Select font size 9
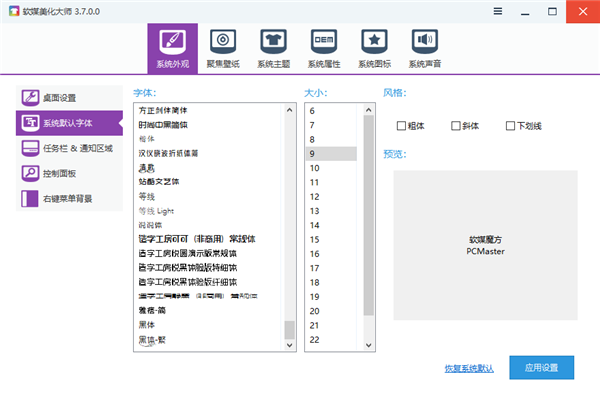 (331, 154)
